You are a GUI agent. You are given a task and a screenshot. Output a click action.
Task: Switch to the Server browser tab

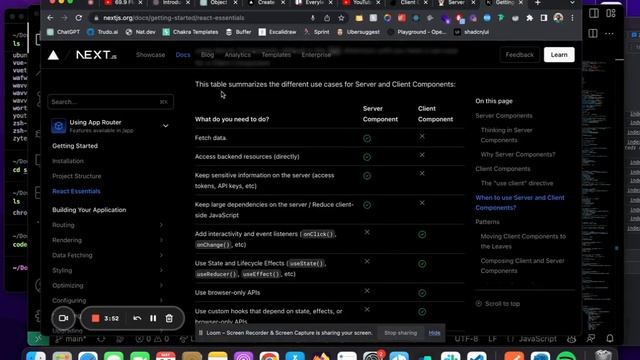(x=456, y=3)
